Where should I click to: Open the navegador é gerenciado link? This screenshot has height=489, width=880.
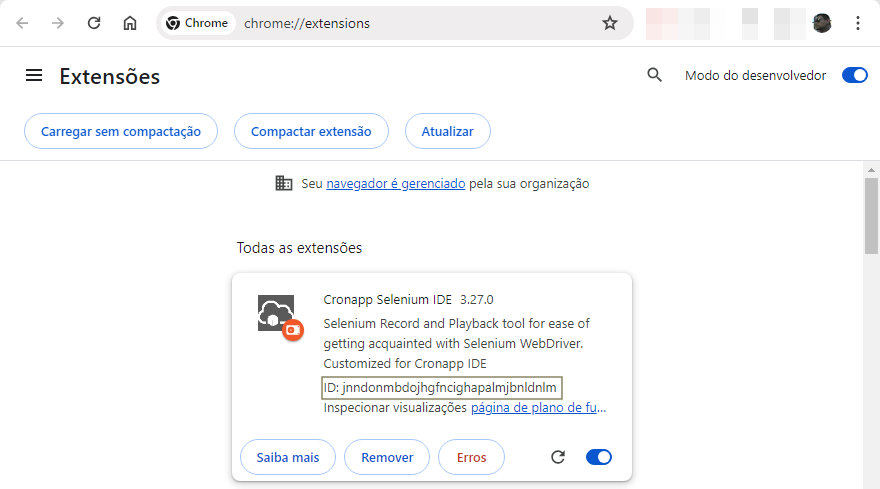[x=396, y=184]
